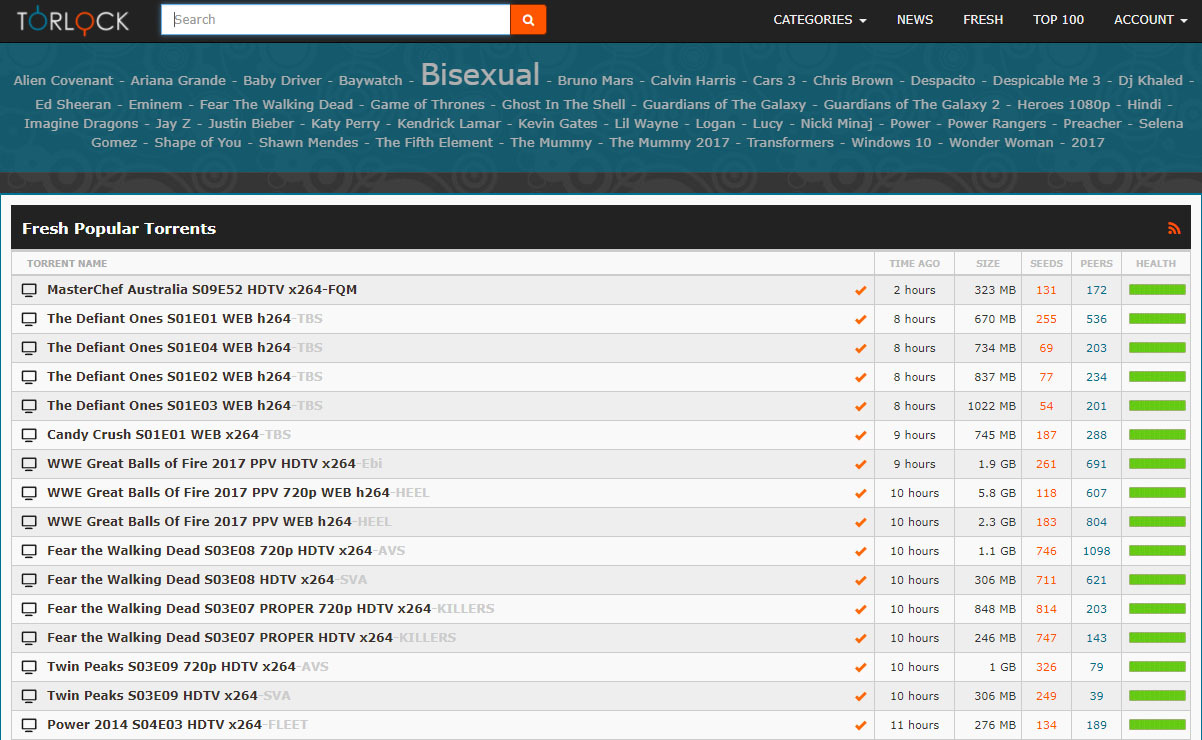Open the Transformers tag link
Image resolution: width=1202 pixels, height=740 pixels.
790,142
